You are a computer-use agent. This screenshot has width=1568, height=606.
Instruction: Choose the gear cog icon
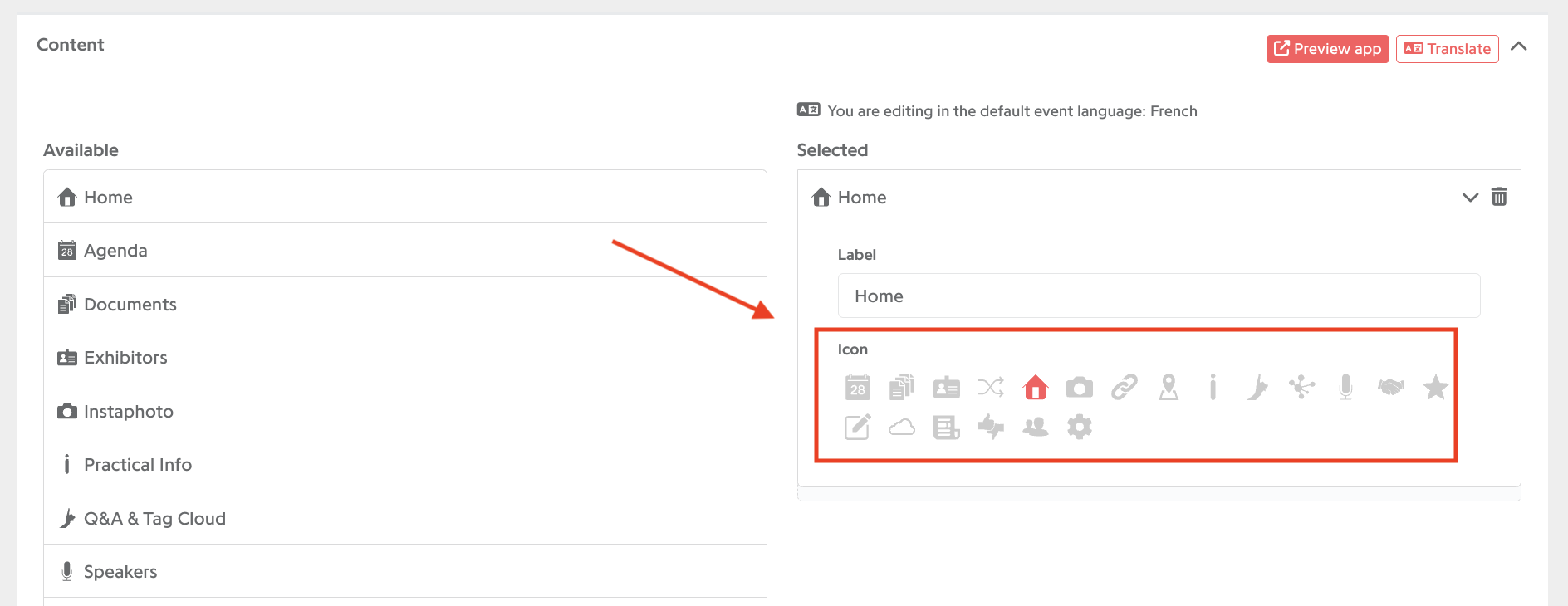click(1079, 427)
